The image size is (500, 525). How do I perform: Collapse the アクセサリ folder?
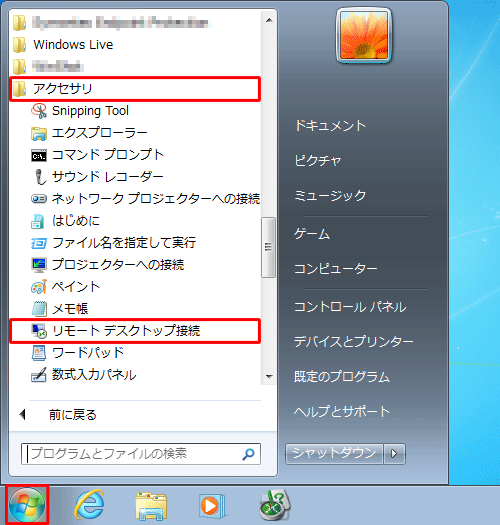pos(135,89)
